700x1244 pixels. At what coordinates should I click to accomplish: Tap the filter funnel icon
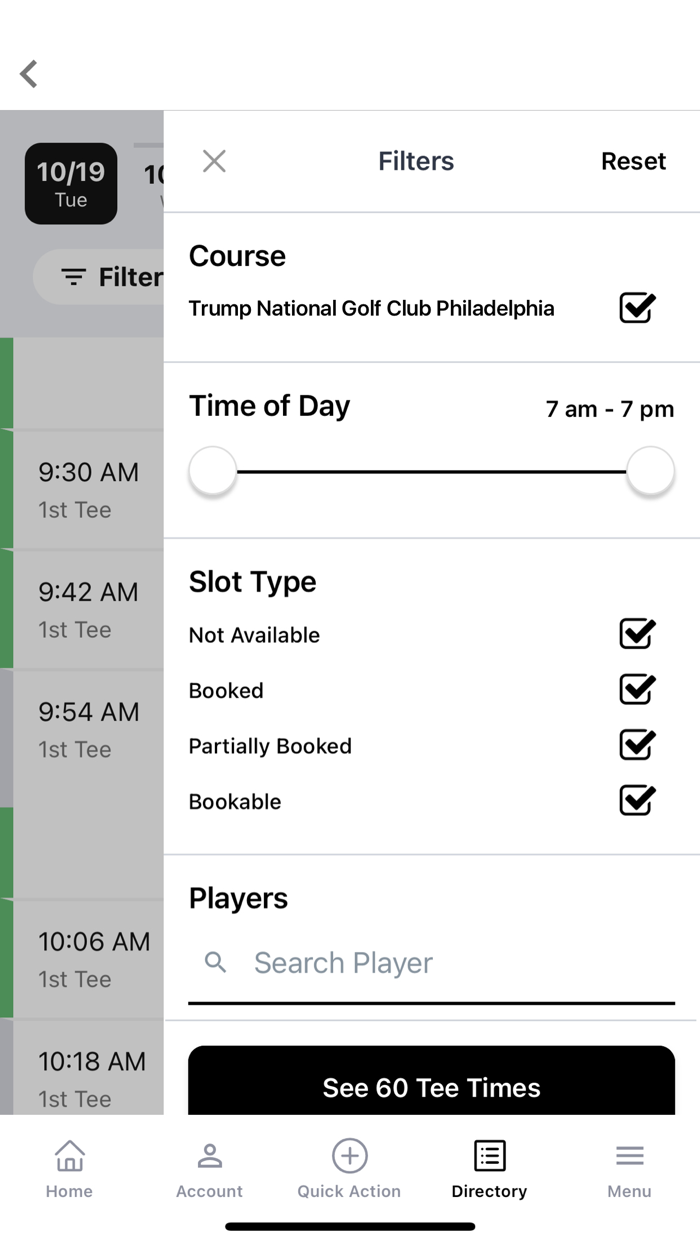pyautogui.click(x=74, y=277)
